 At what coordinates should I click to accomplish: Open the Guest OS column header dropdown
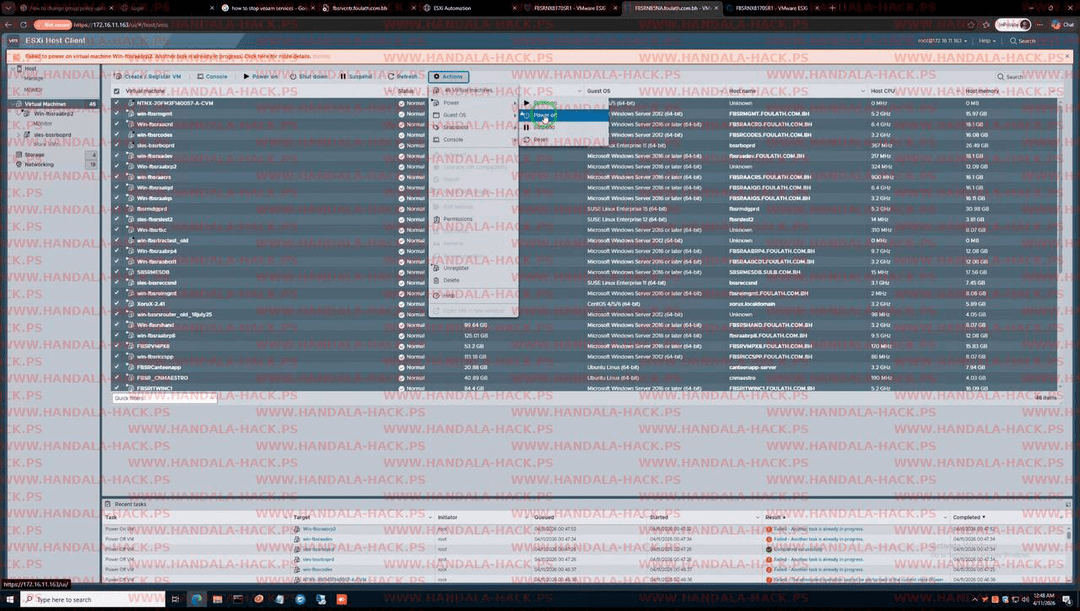723,91
